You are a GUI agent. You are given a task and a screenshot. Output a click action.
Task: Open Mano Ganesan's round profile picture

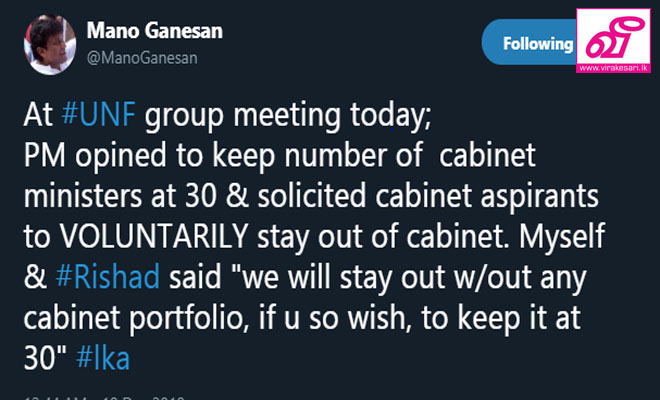tap(50, 45)
